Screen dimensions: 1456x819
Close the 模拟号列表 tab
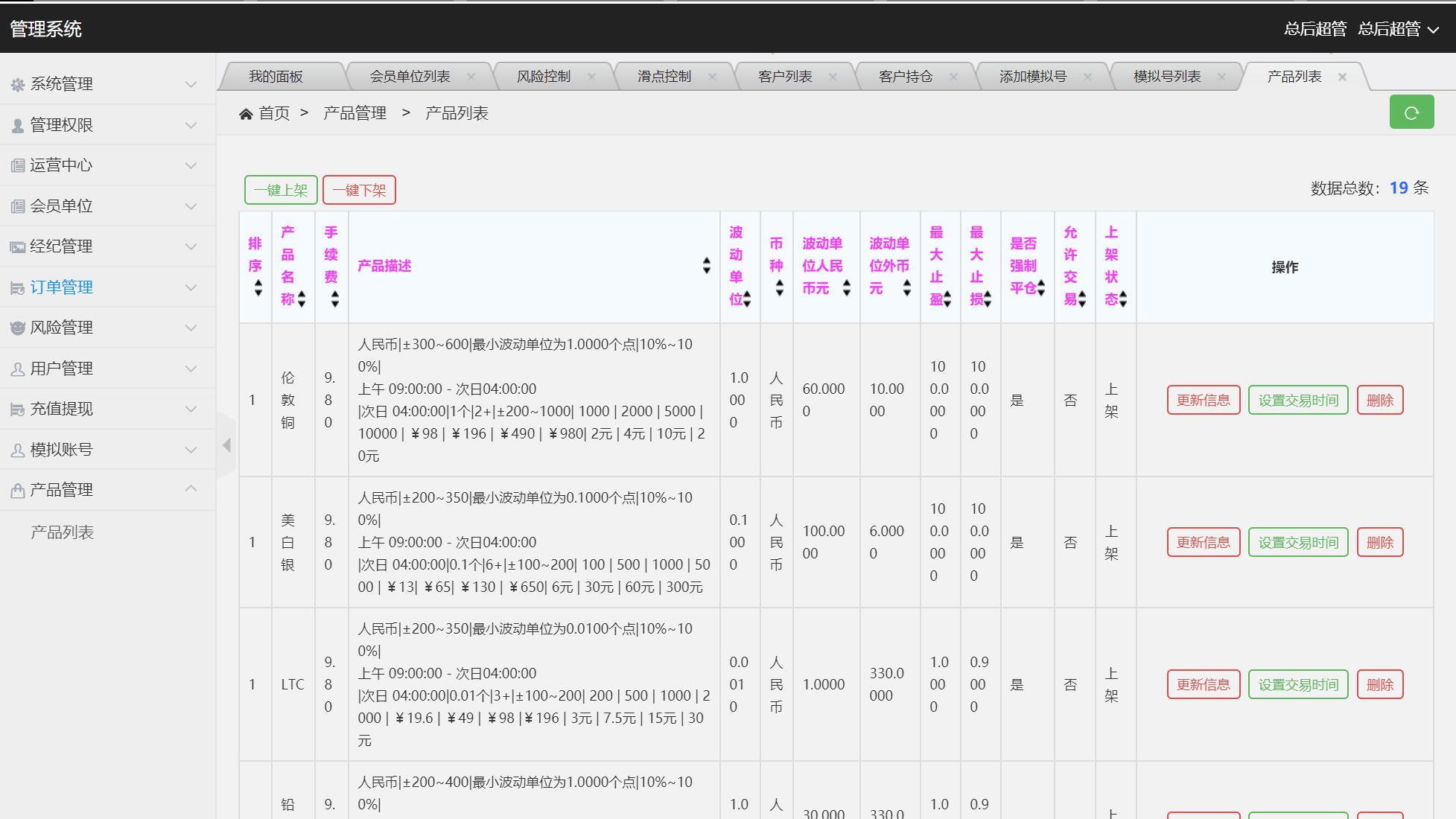pos(1221,77)
